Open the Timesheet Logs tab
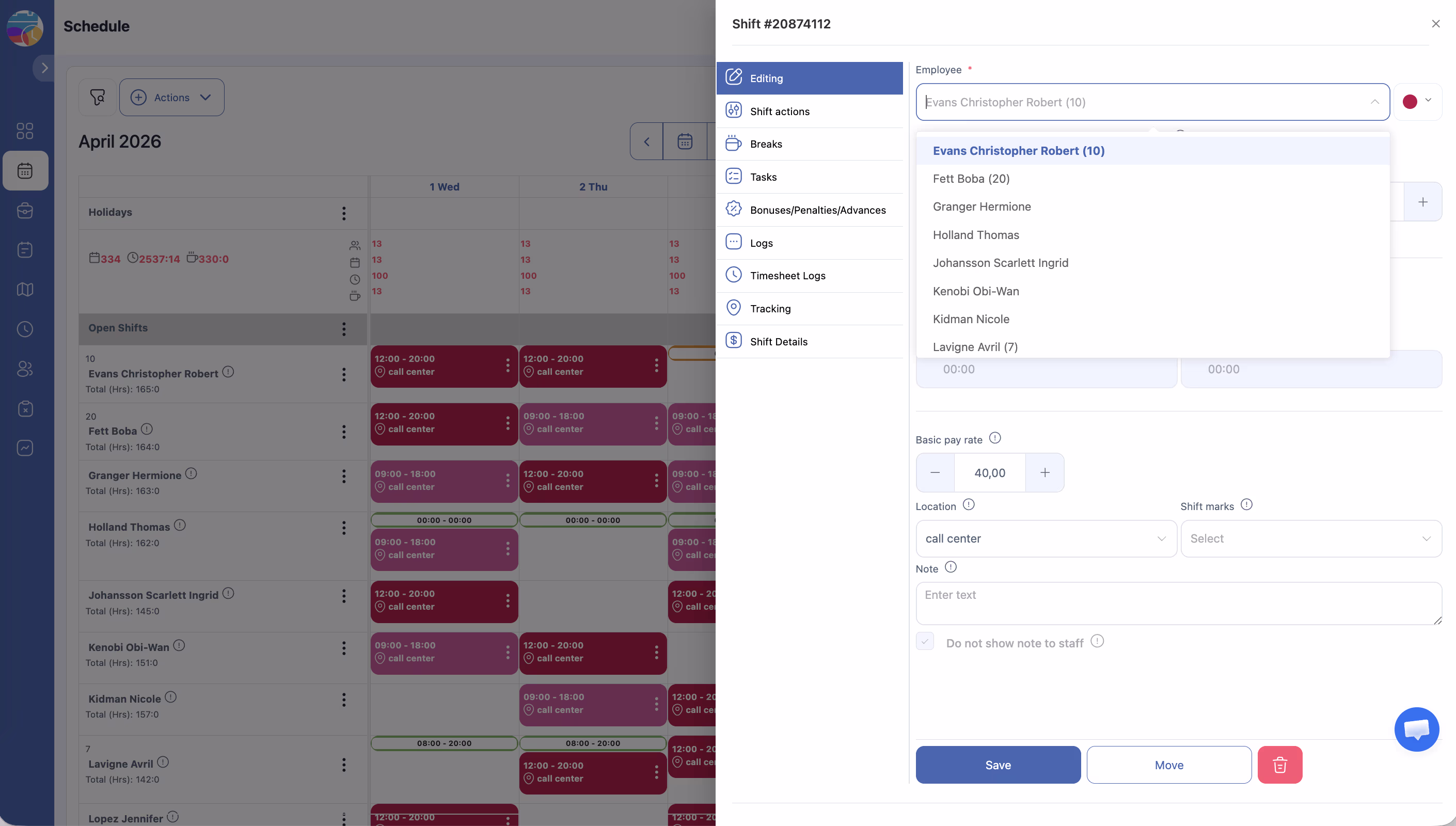Screen dimensions: 1456x826 pyautogui.click(x=787, y=276)
